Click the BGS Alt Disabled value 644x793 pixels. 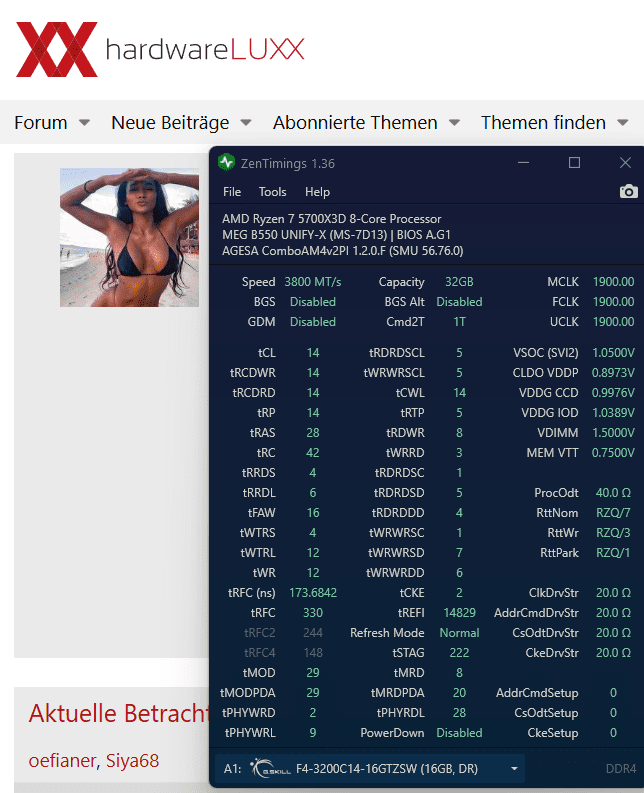click(x=459, y=302)
